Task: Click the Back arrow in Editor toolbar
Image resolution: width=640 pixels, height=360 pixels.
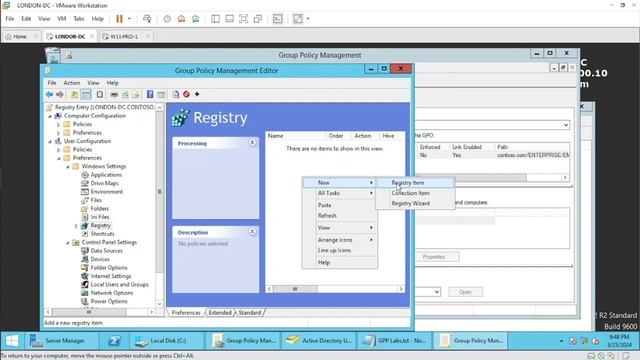Action: [x=49, y=94]
